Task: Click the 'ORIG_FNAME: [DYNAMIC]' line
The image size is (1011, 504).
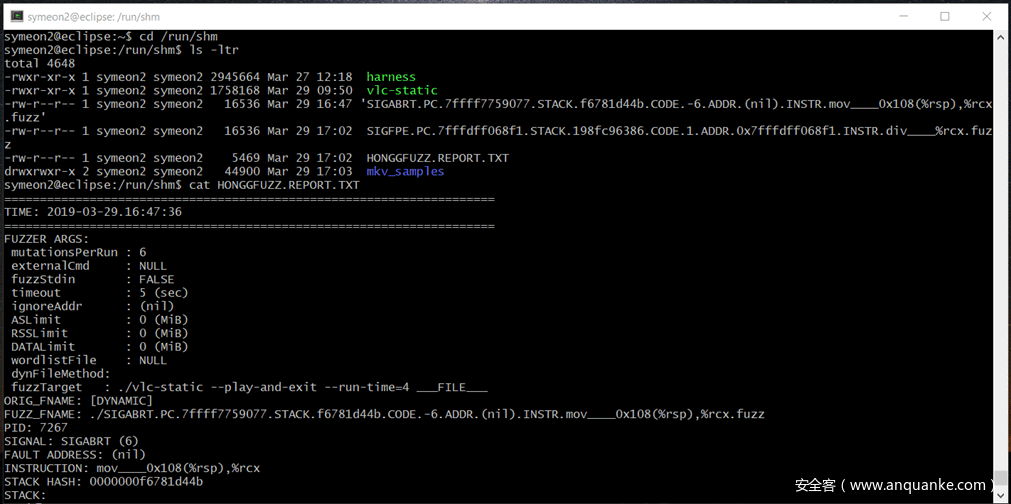Action: (79, 401)
